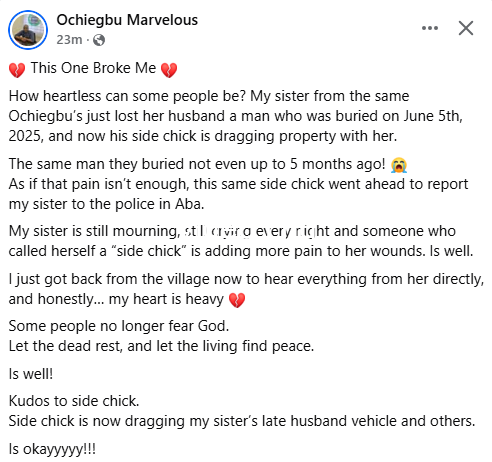Open the Ochiegbu Marvelous profile name link
Image resolution: width=492 pixels, height=462 pixels.
tap(127, 20)
